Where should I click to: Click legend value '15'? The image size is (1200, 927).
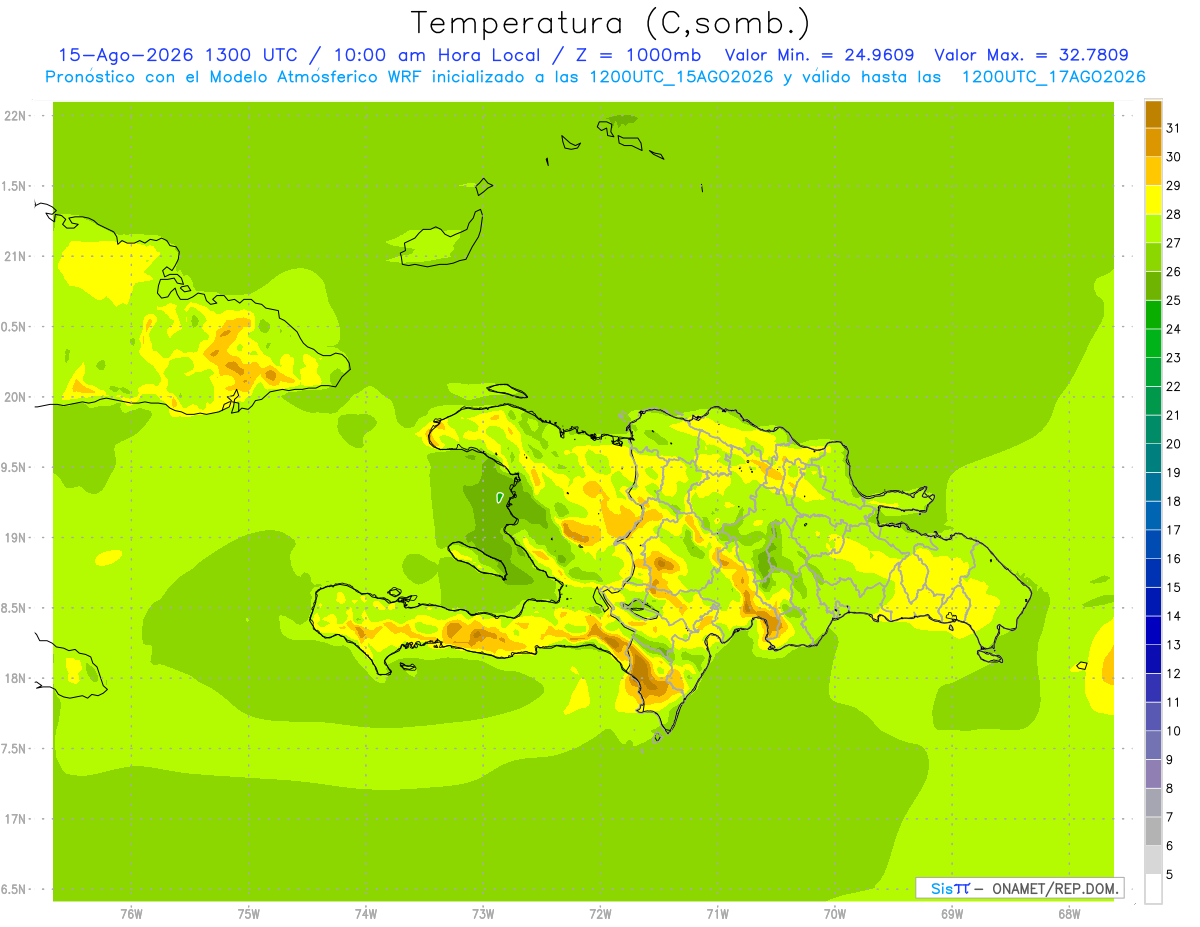(1174, 587)
